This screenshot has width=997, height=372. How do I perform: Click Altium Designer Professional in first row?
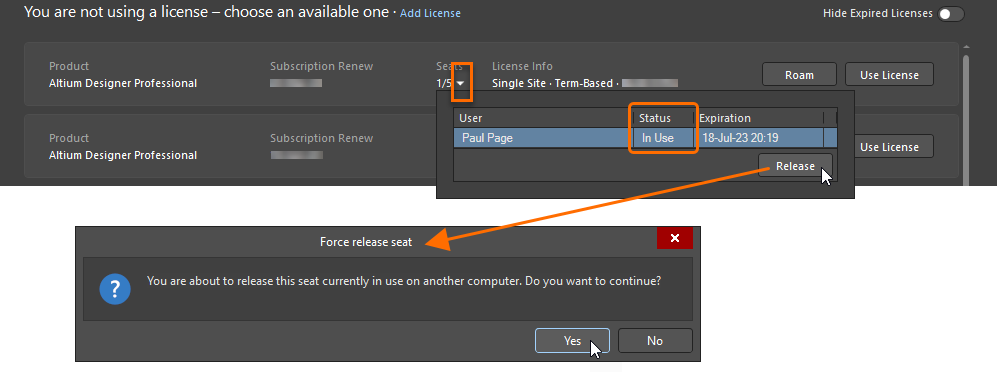123,83
